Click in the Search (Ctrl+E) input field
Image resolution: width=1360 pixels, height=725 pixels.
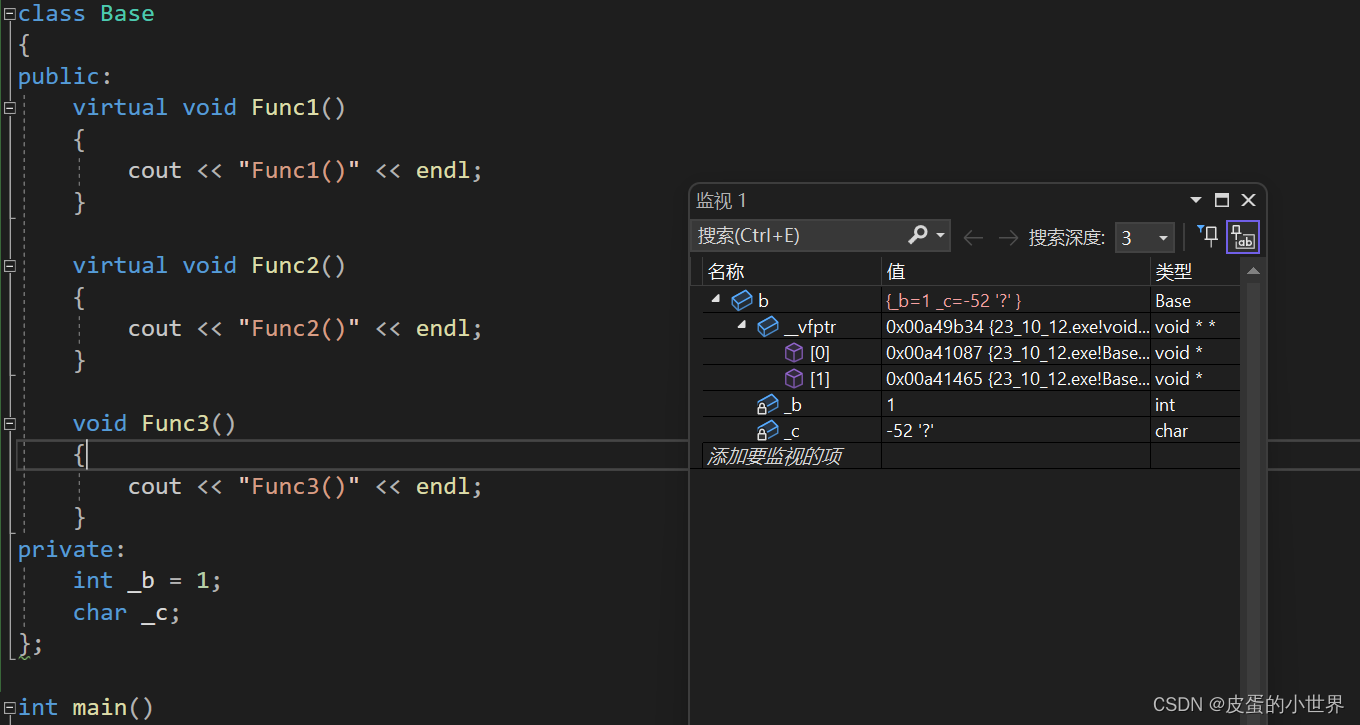point(800,236)
